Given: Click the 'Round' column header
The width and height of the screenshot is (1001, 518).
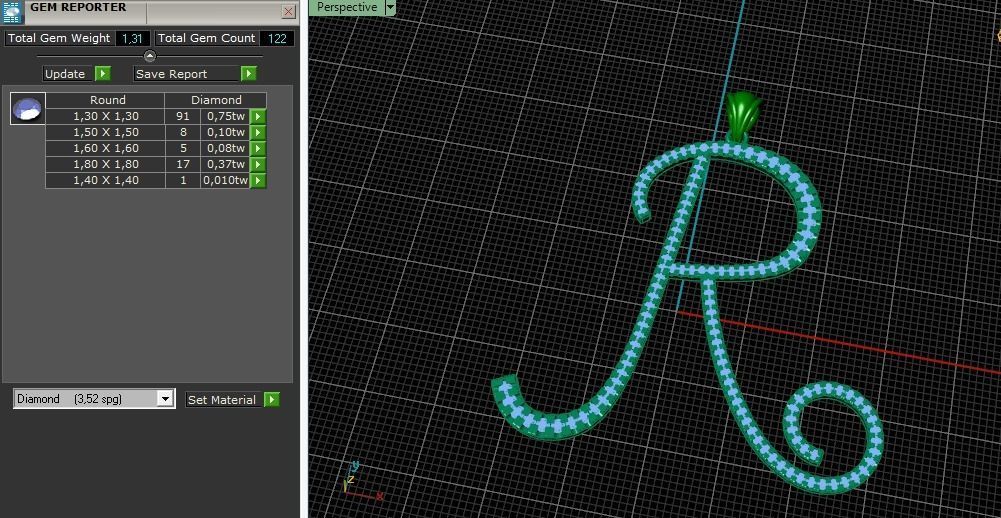Looking at the screenshot, I should (105, 100).
